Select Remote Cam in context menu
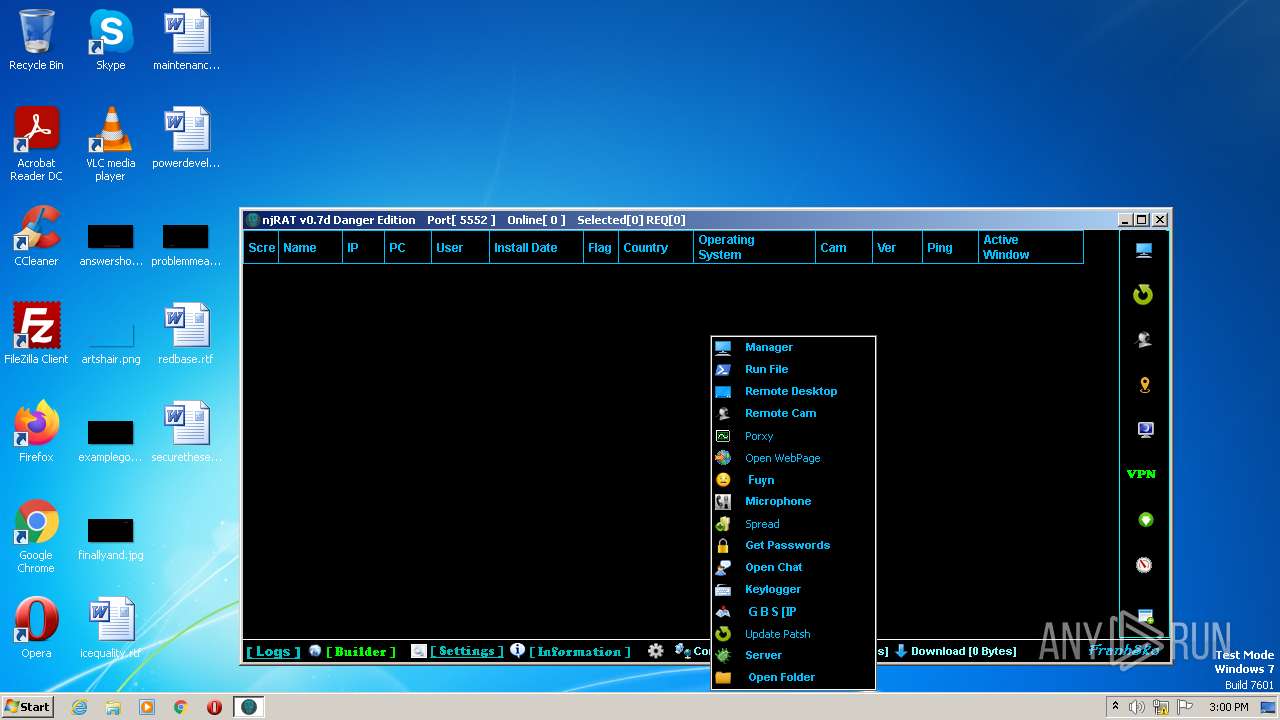The image size is (1280, 720). point(793,413)
